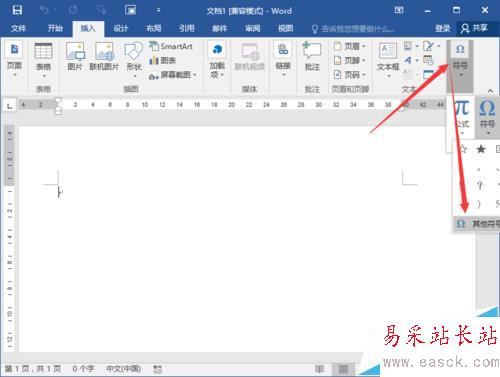Switch to Read Mode view icon
Viewport: 500px width, 377px height.
click(319, 369)
